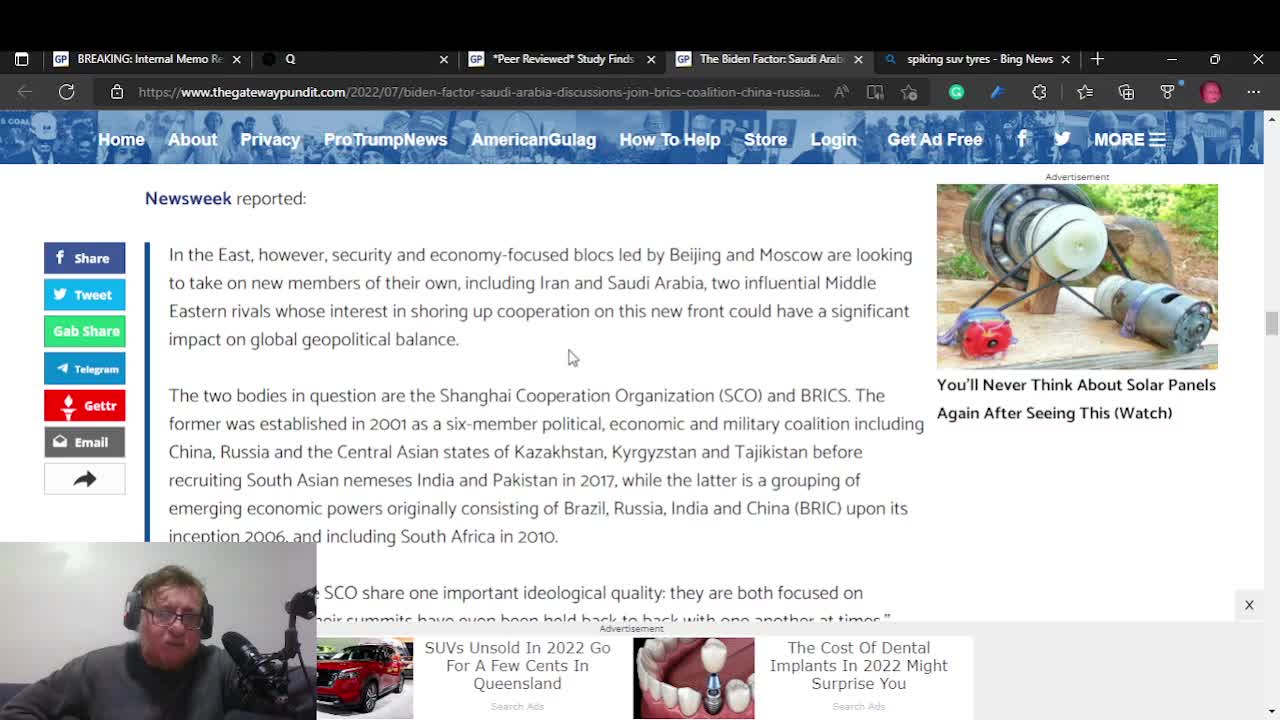Follow the Newsweek hyperlink
The height and width of the screenshot is (720, 1280).
188,198
